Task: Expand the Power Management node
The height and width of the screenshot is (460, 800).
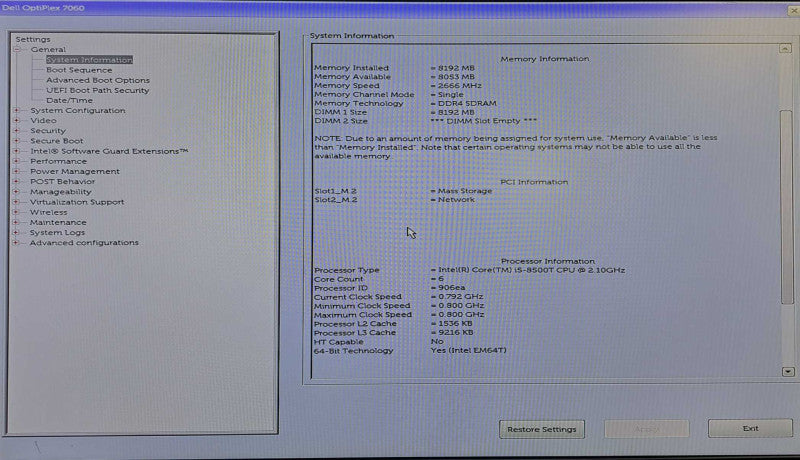Action: coord(16,171)
